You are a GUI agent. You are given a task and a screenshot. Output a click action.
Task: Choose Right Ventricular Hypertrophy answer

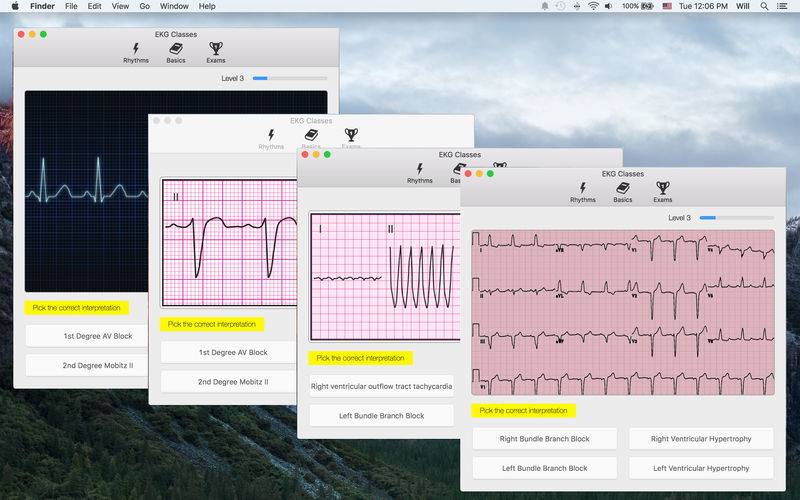point(701,439)
